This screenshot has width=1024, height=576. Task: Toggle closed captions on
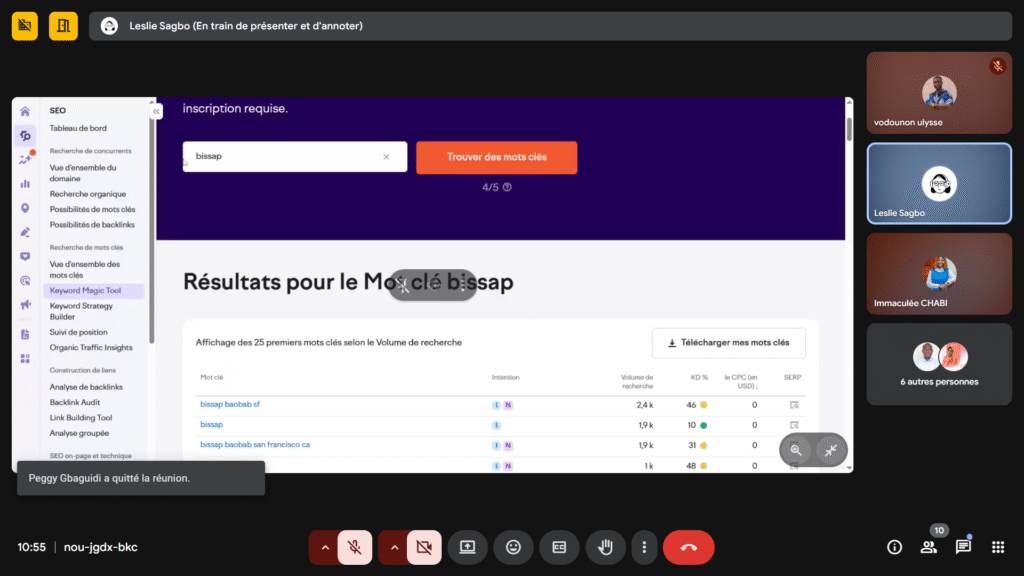559,547
